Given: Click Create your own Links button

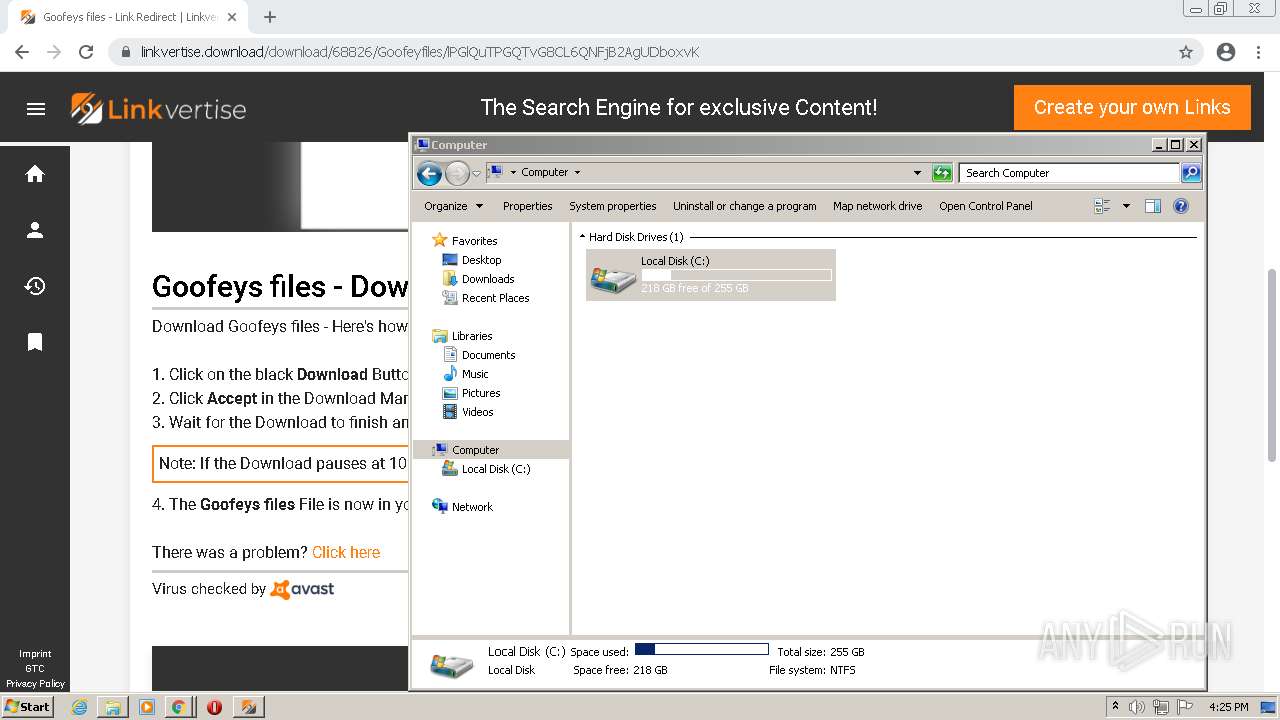Looking at the screenshot, I should pyautogui.click(x=1132, y=107).
